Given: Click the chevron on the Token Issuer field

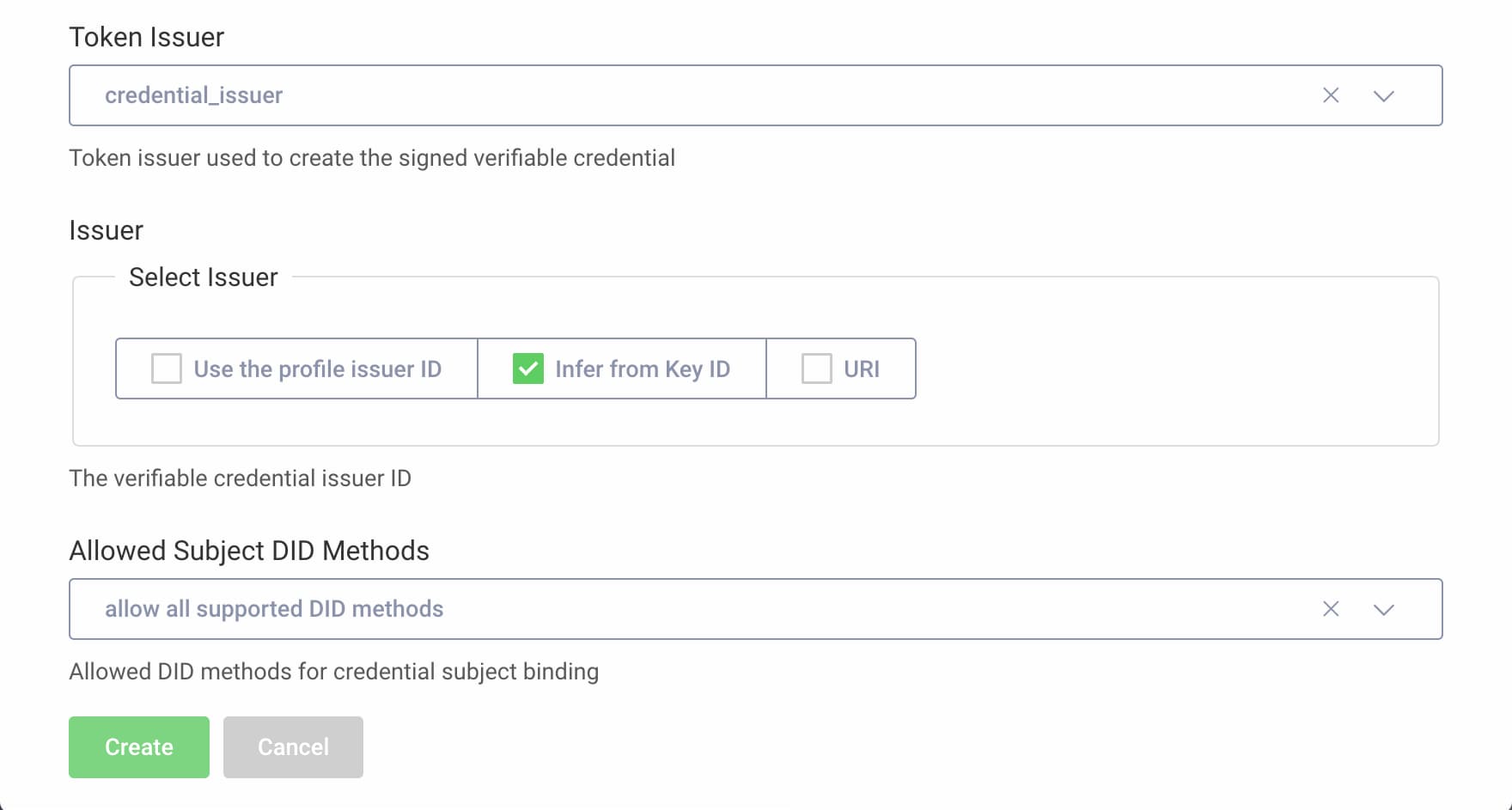Looking at the screenshot, I should (1384, 96).
